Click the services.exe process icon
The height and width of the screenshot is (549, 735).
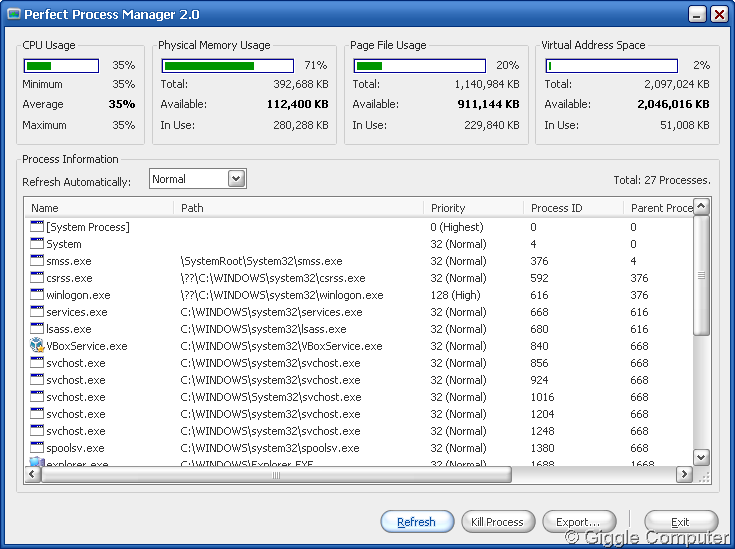tap(37, 312)
